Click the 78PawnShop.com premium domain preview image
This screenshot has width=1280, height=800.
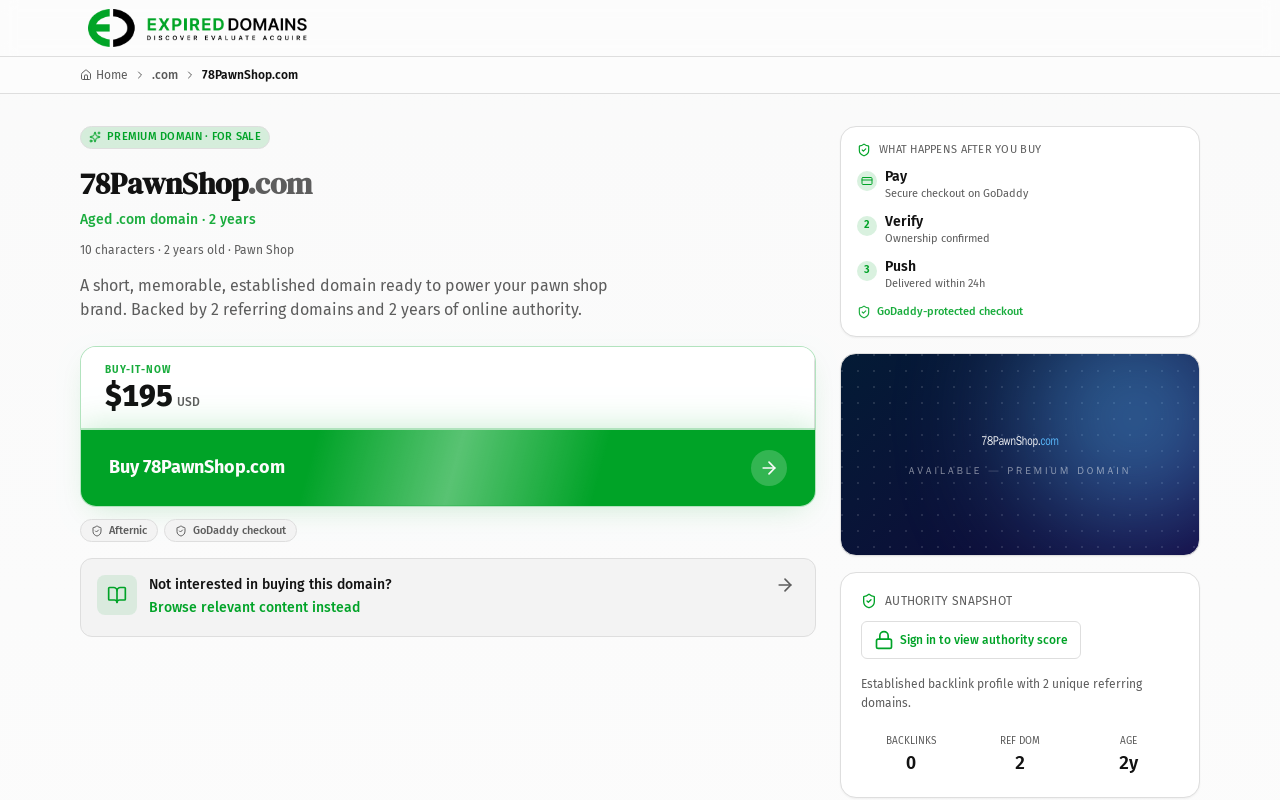[x=1020, y=454]
